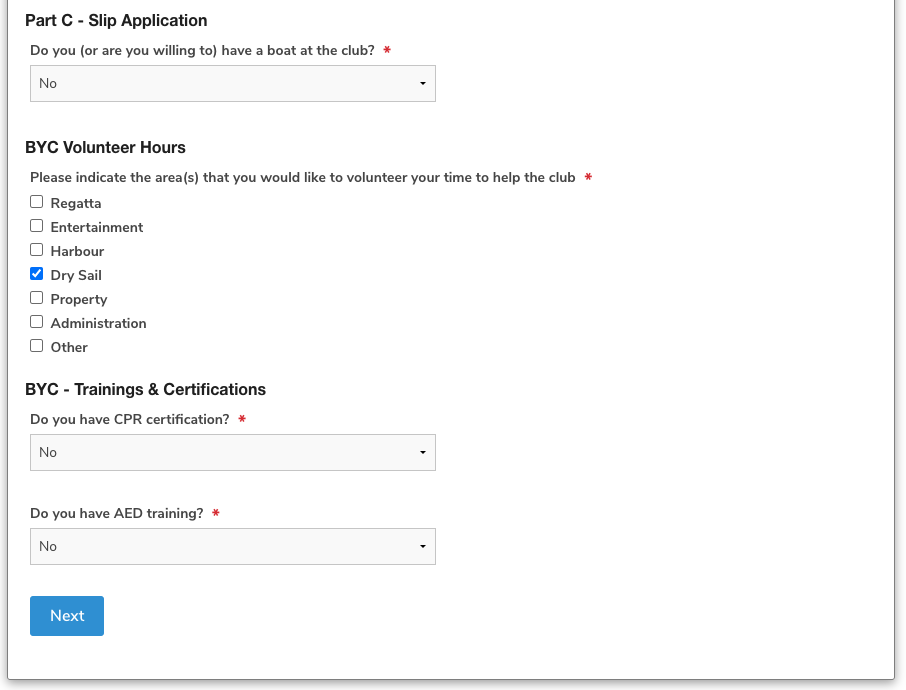Expand the CPR certification dropdown
906x690 pixels.
coord(232,453)
